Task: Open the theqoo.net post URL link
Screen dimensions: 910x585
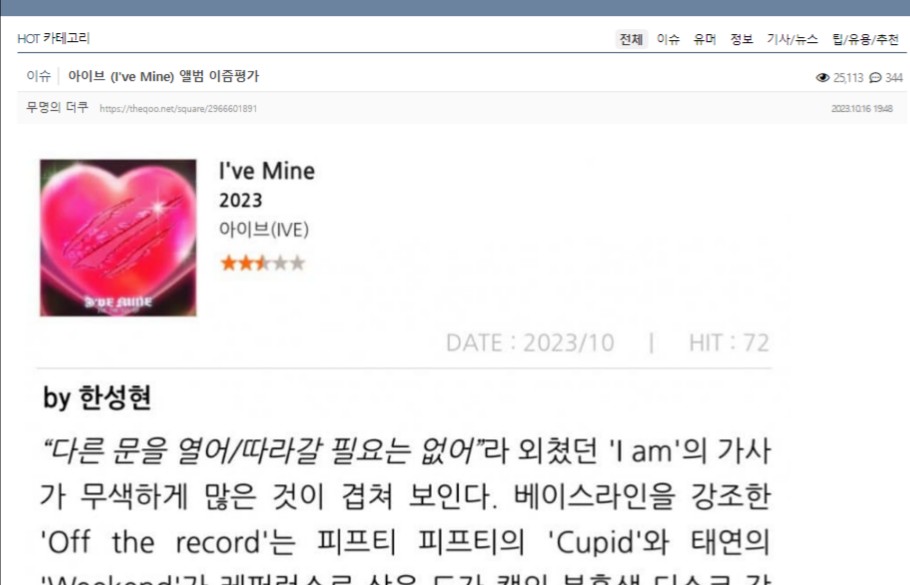Action: point(178,109)
